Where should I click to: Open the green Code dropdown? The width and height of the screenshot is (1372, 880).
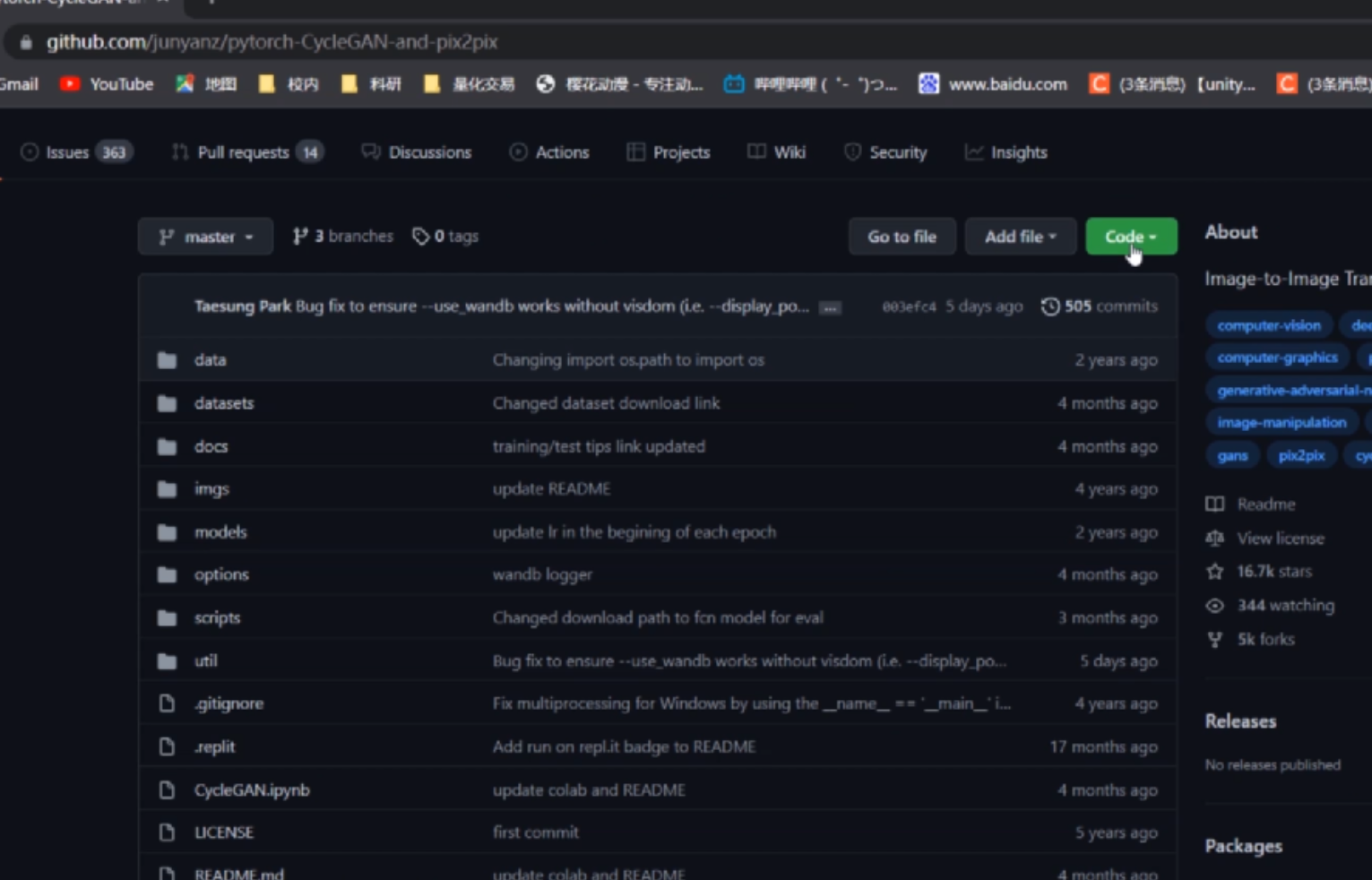(x=1131, y=237)
